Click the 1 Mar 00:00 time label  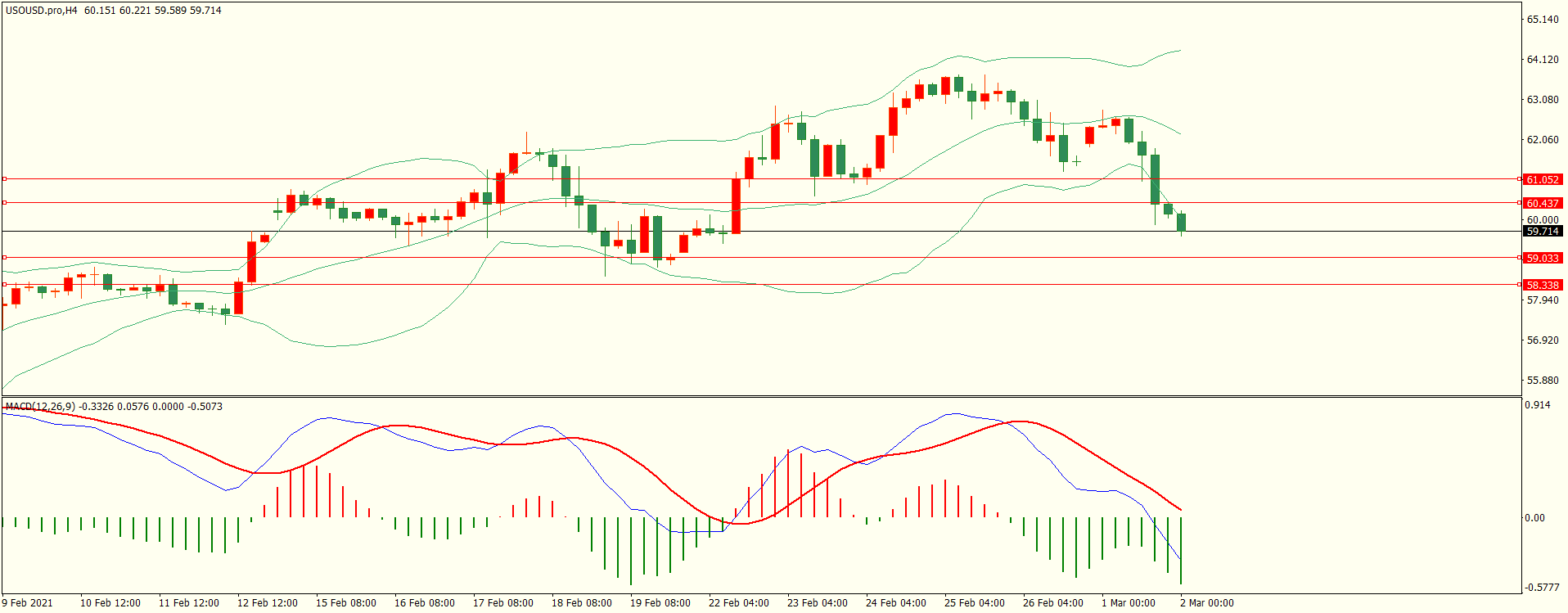(x=1129, y=603)
